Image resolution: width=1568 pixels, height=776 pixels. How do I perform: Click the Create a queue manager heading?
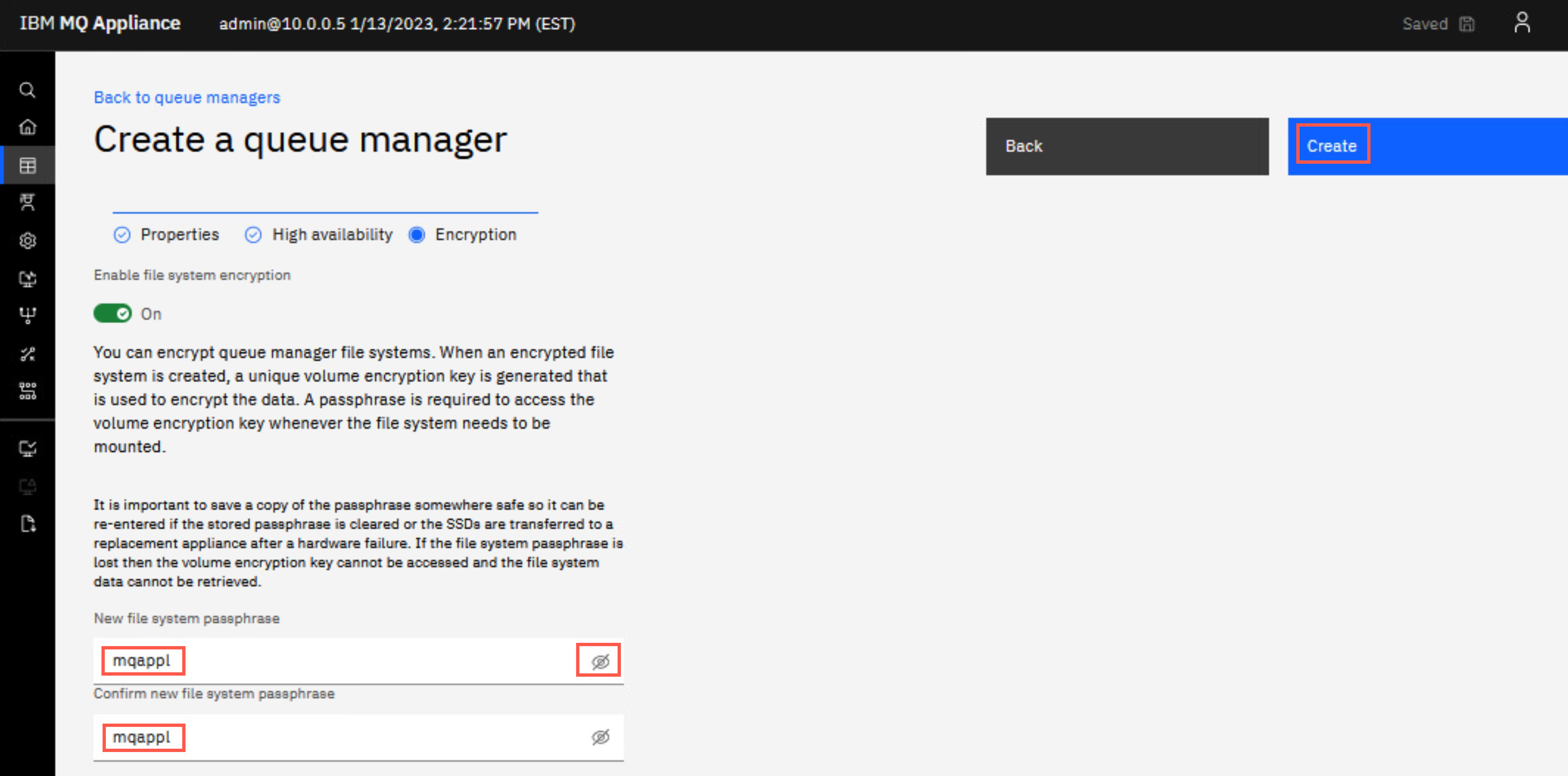(300, 140)
